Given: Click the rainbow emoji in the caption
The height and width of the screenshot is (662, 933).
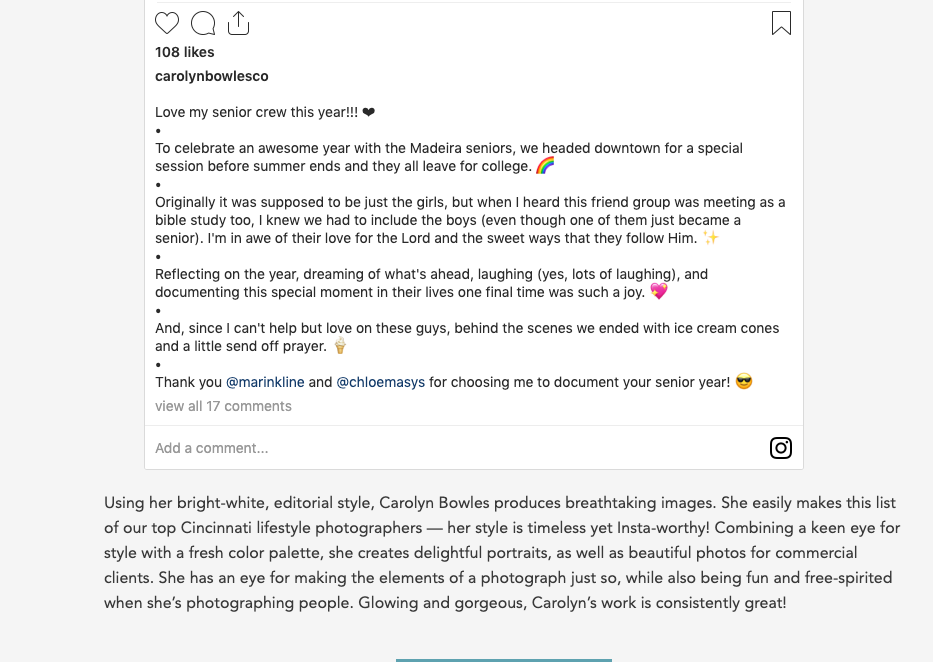Looking at the screenshot, I should 545,165.
